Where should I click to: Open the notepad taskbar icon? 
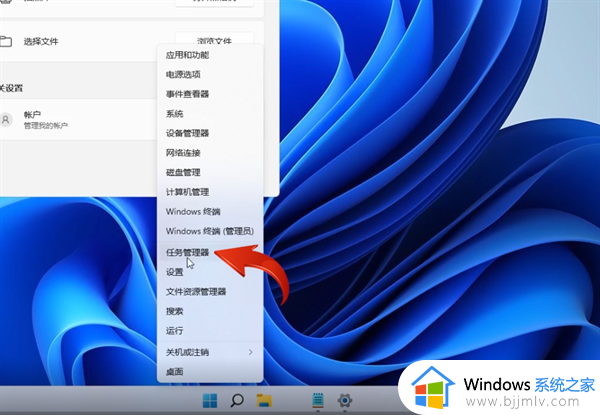(x=318, y=400)
